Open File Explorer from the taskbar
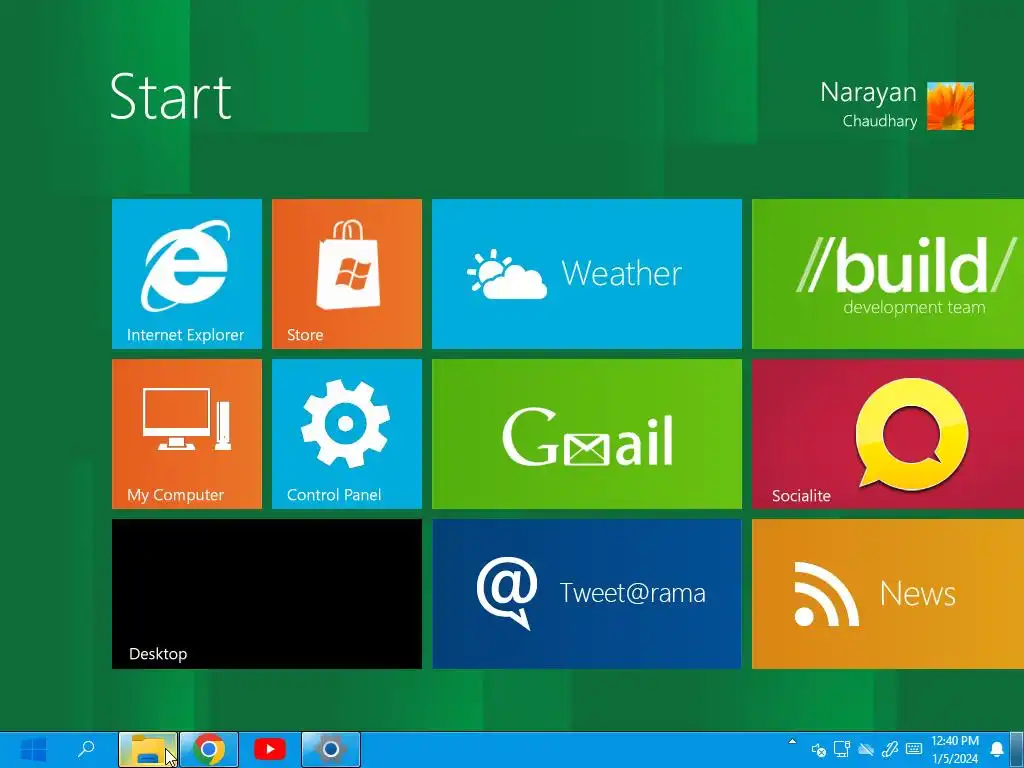This screenshot has width=1024, height=768. point(148,749)
